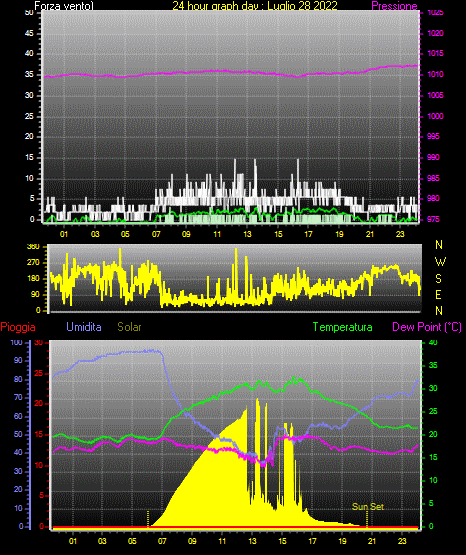This screenshot has height=555, width=466.
Task: Click the Sun Set marker label
Action: click(x=368, y=507)
